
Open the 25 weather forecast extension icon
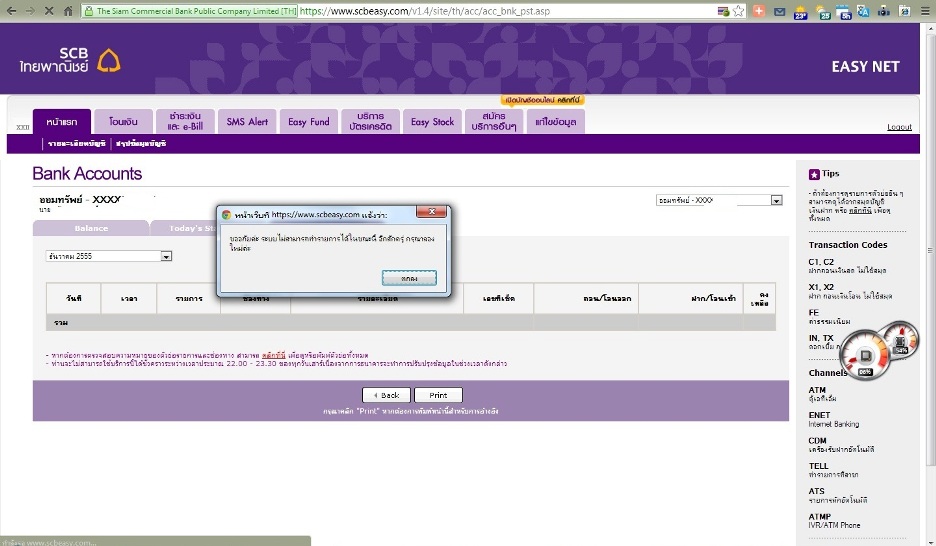823,11
